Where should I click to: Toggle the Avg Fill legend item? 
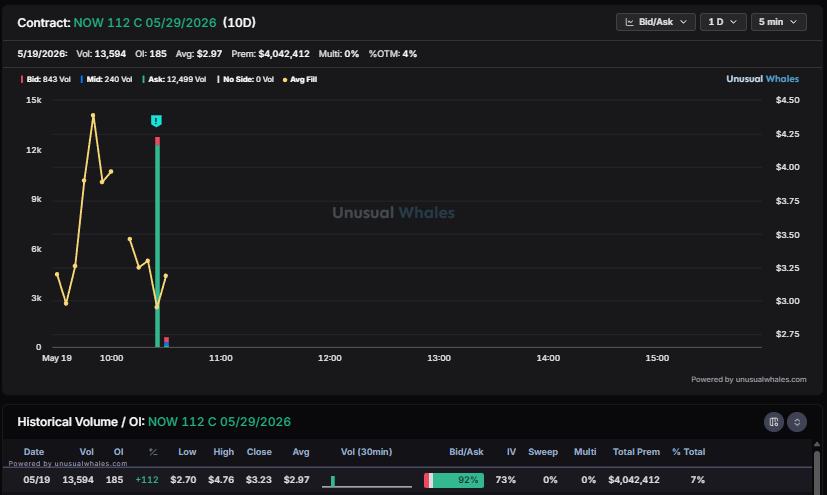(300, 80)
